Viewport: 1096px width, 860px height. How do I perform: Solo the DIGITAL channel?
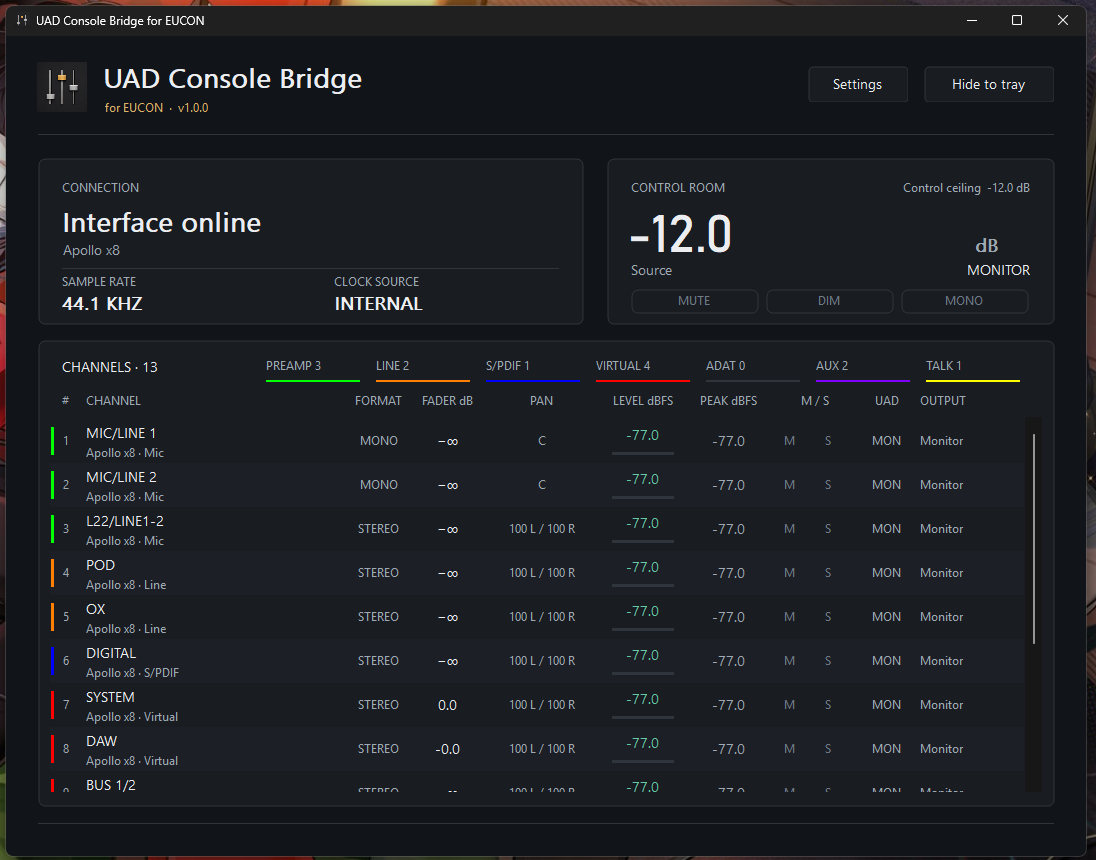click(828, 661)
